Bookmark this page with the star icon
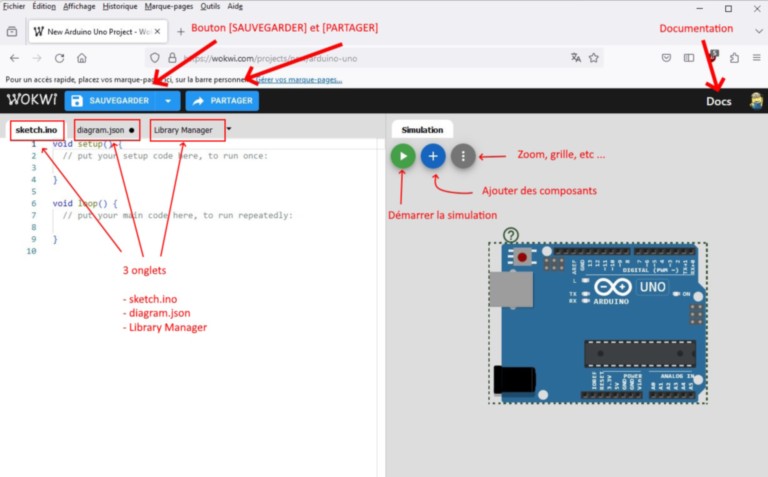Screen dimensions: 768x477 pyautogui.click(x=594, y=58)
